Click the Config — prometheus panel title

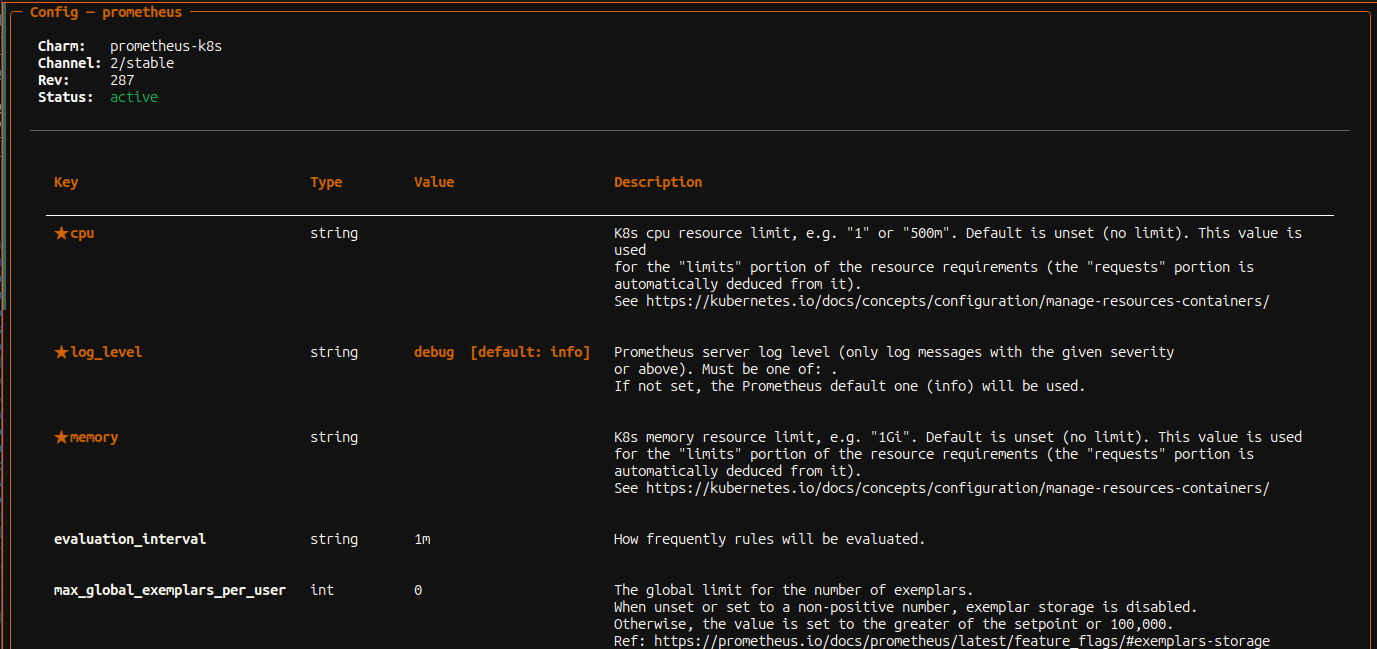[x=106, y=13]
